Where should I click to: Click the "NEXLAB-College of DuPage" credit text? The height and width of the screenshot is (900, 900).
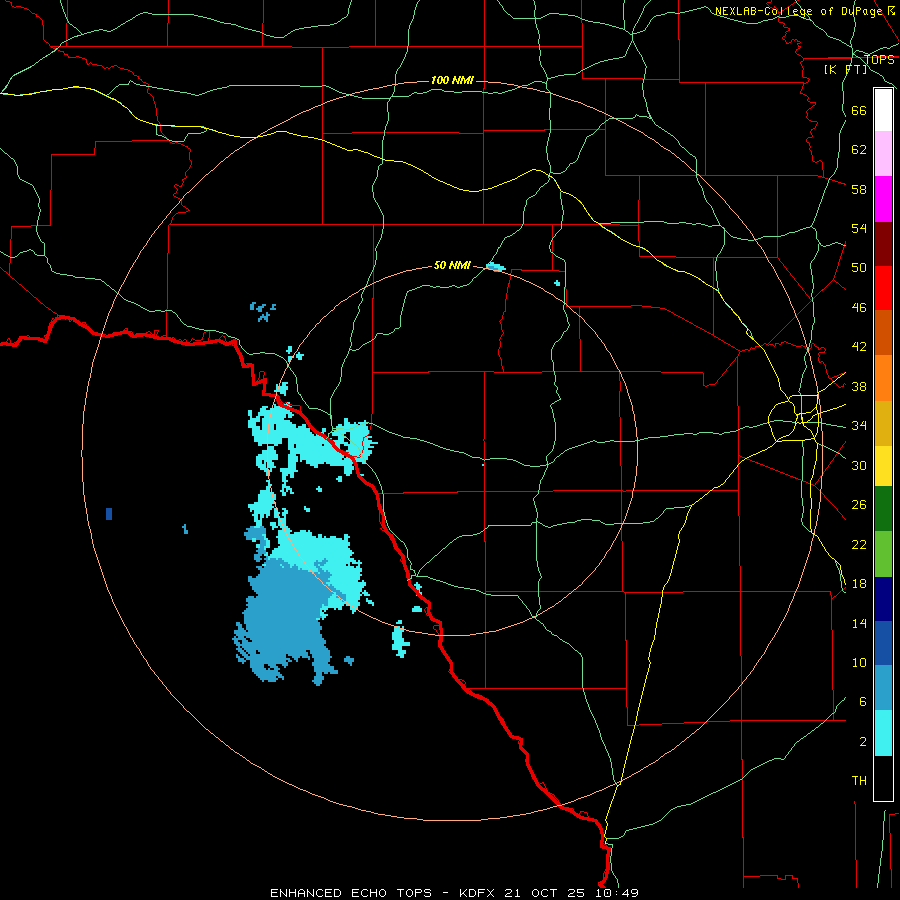(800, 11)
